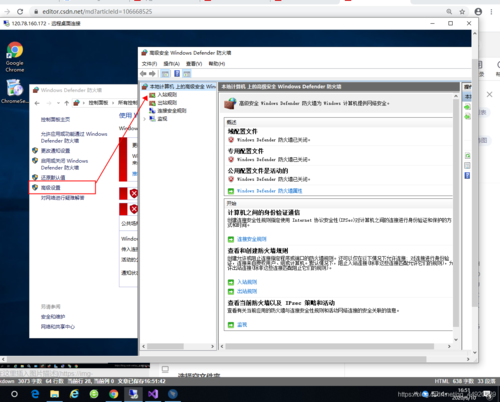
Task: Select root node 本地计算机上的高级安全
Action: coord(182,87)
